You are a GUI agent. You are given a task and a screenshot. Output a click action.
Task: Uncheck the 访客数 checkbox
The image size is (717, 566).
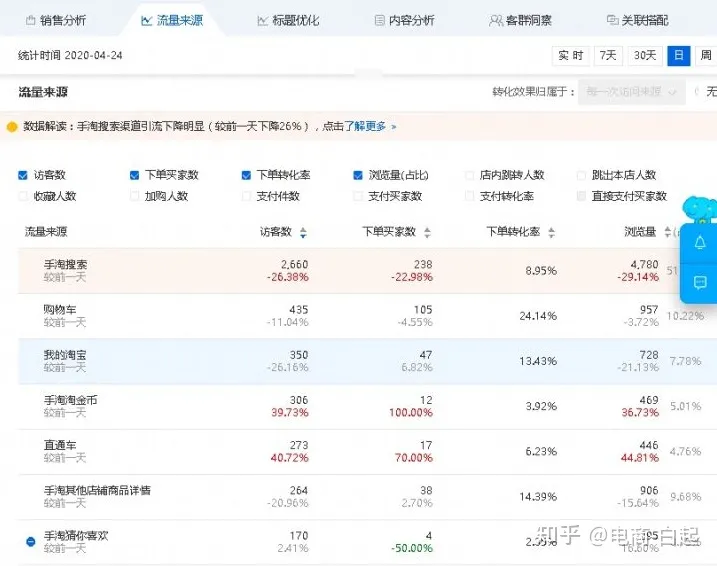[23, 175]
